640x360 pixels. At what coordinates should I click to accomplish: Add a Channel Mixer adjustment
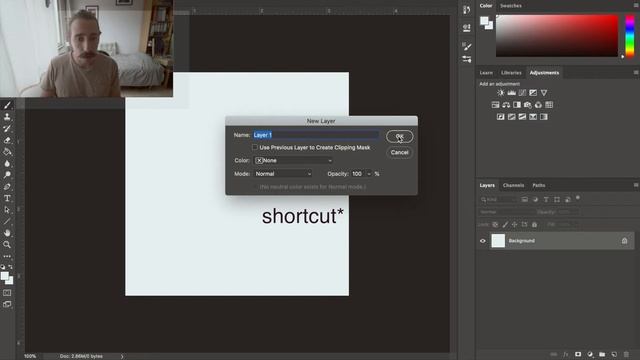click(x=538, y=105)
